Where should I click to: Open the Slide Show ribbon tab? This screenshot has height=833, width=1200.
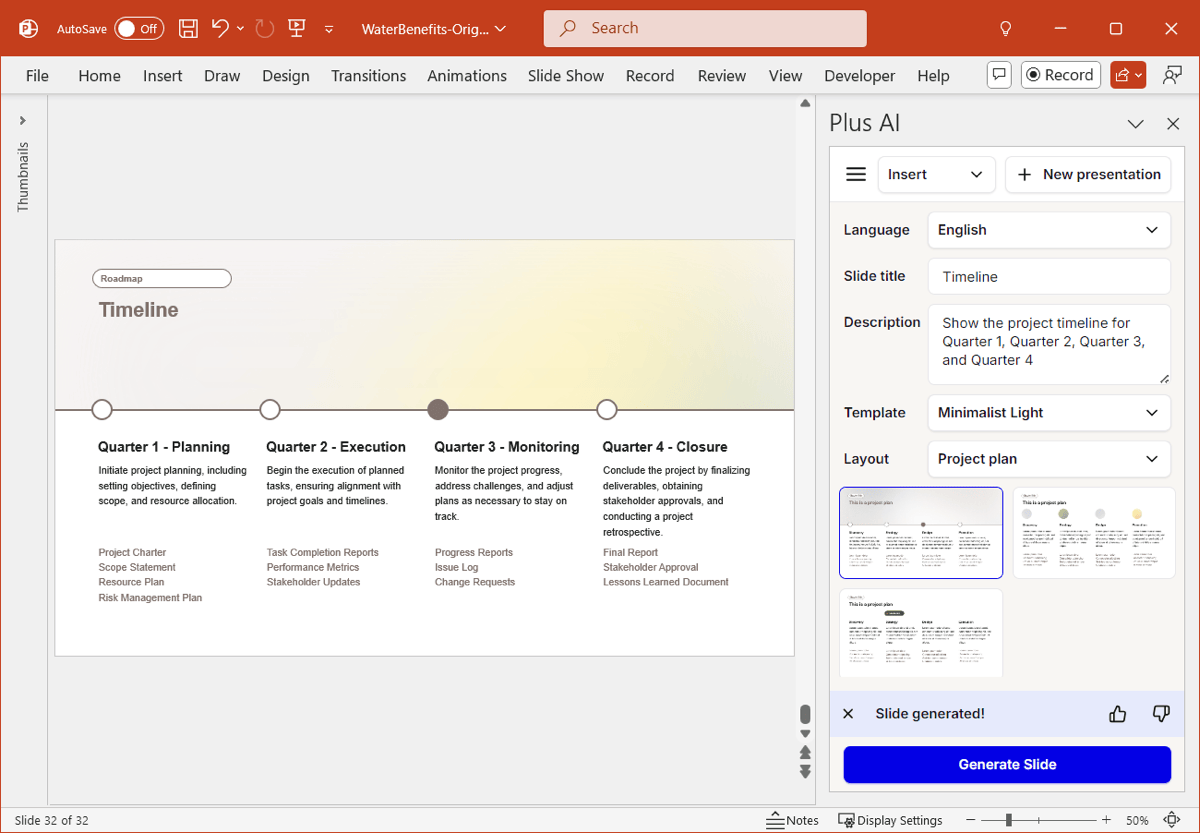click(566, 76)
